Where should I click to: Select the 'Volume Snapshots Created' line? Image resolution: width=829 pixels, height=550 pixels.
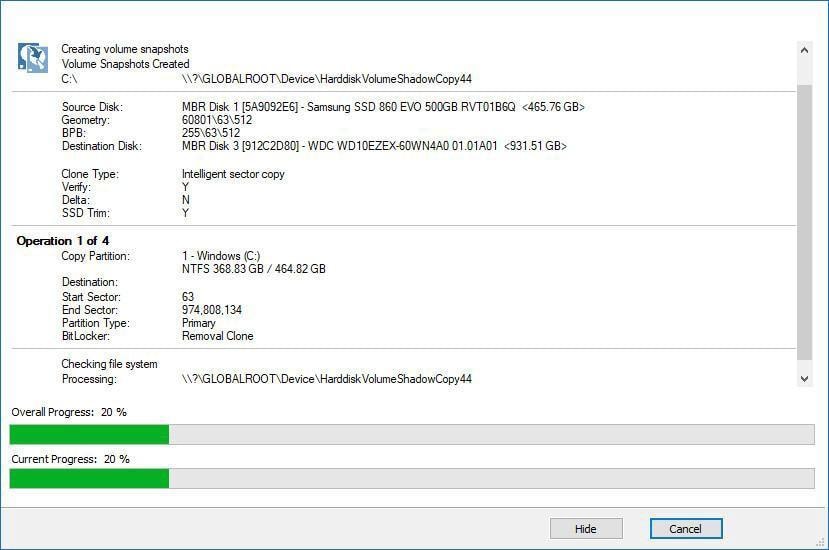(x=125, y=64)
